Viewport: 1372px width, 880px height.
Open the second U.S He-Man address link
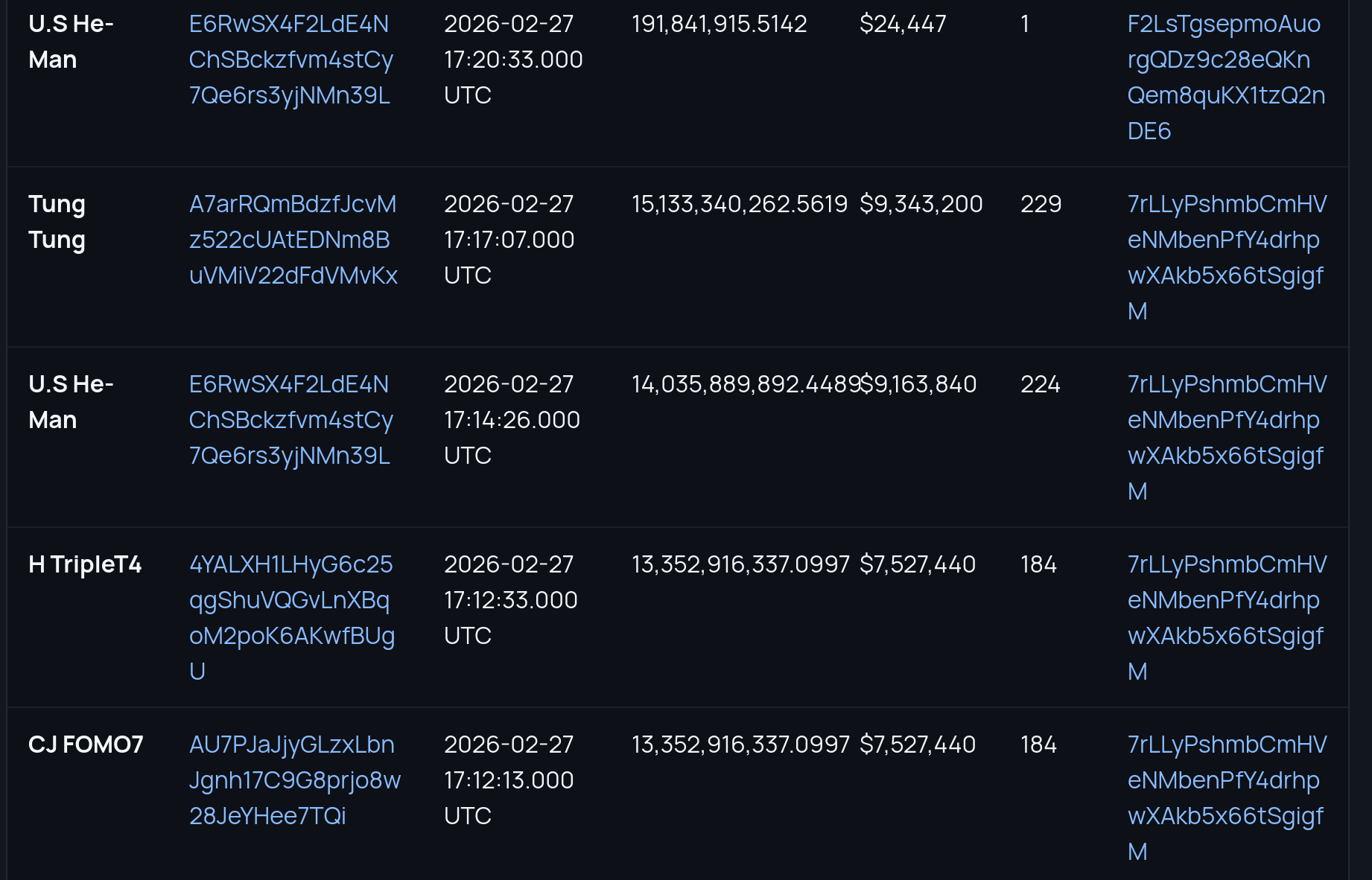(290, 419)
